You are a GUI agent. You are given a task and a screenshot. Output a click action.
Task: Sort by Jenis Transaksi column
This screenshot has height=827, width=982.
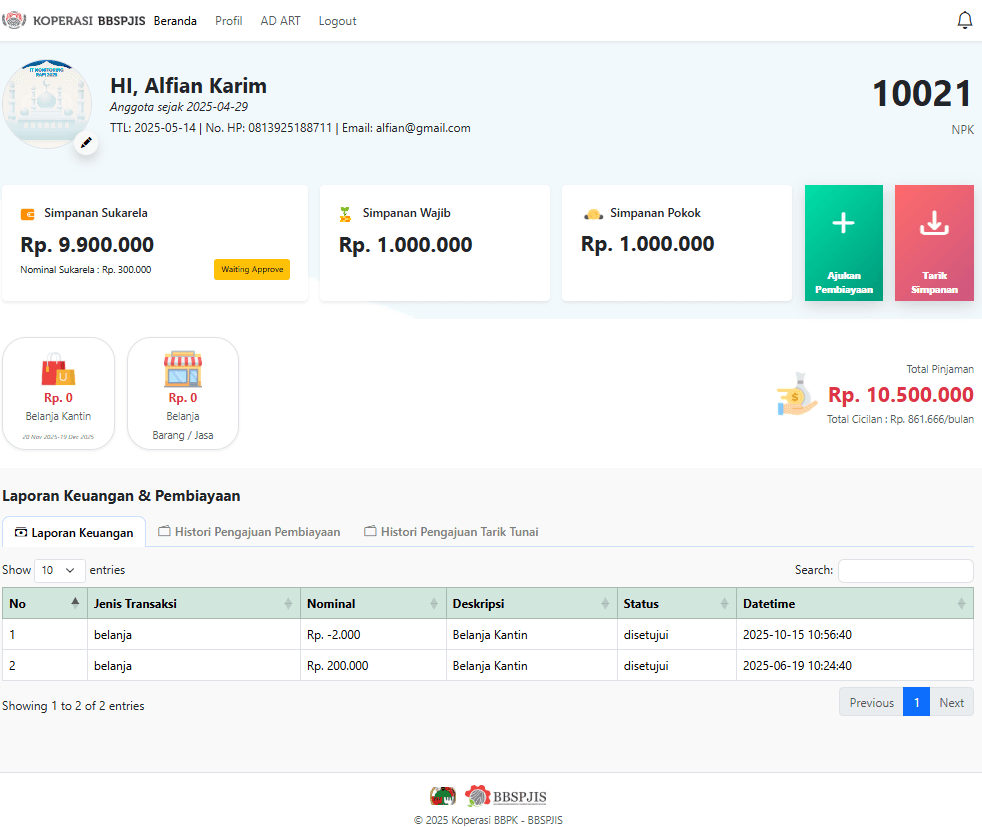point(194,604)
